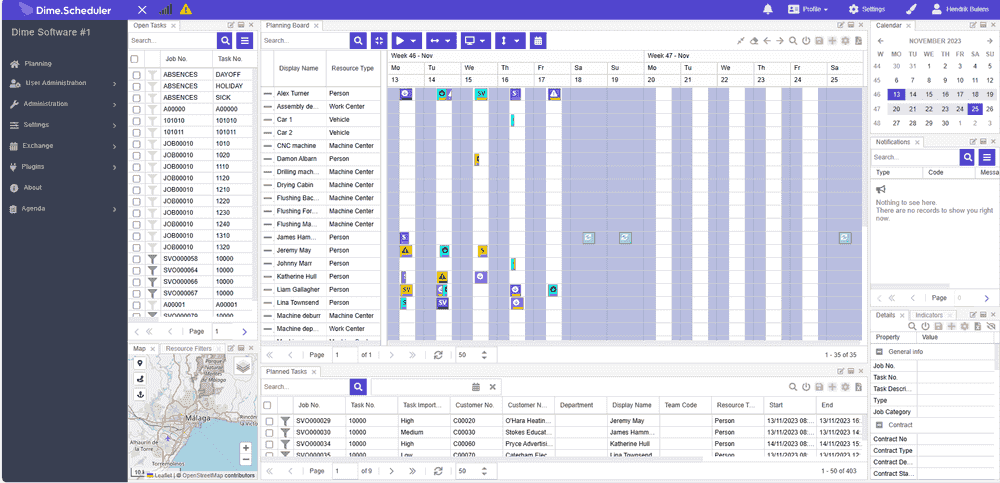Click the location pin marker on Map

(x=140, y=363)
